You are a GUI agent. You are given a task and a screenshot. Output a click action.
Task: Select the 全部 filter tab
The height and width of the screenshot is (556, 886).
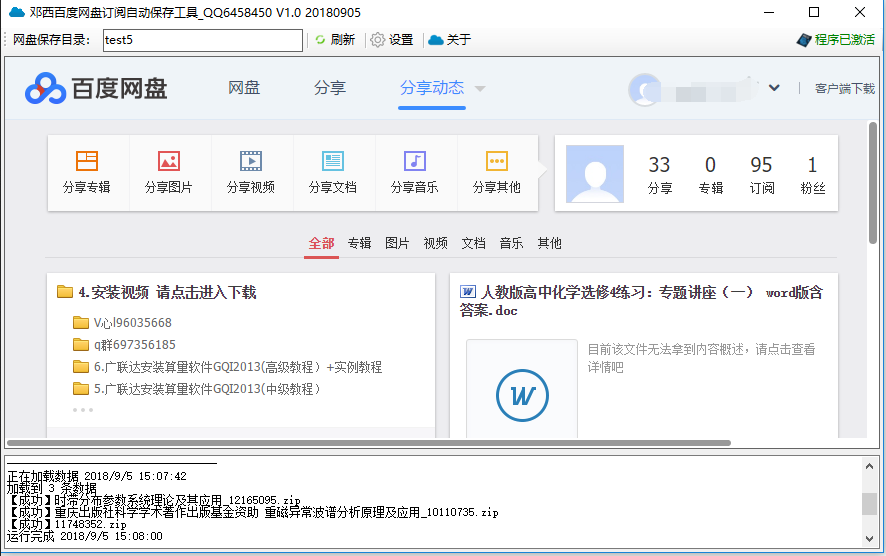coord(322,244)
